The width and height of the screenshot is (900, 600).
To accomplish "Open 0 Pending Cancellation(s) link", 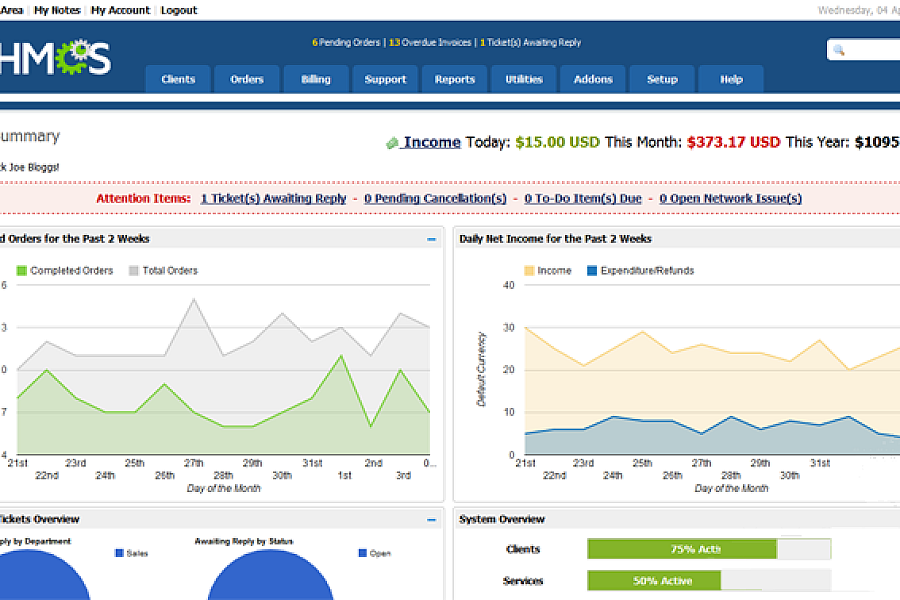I will [x=435, y=198].
